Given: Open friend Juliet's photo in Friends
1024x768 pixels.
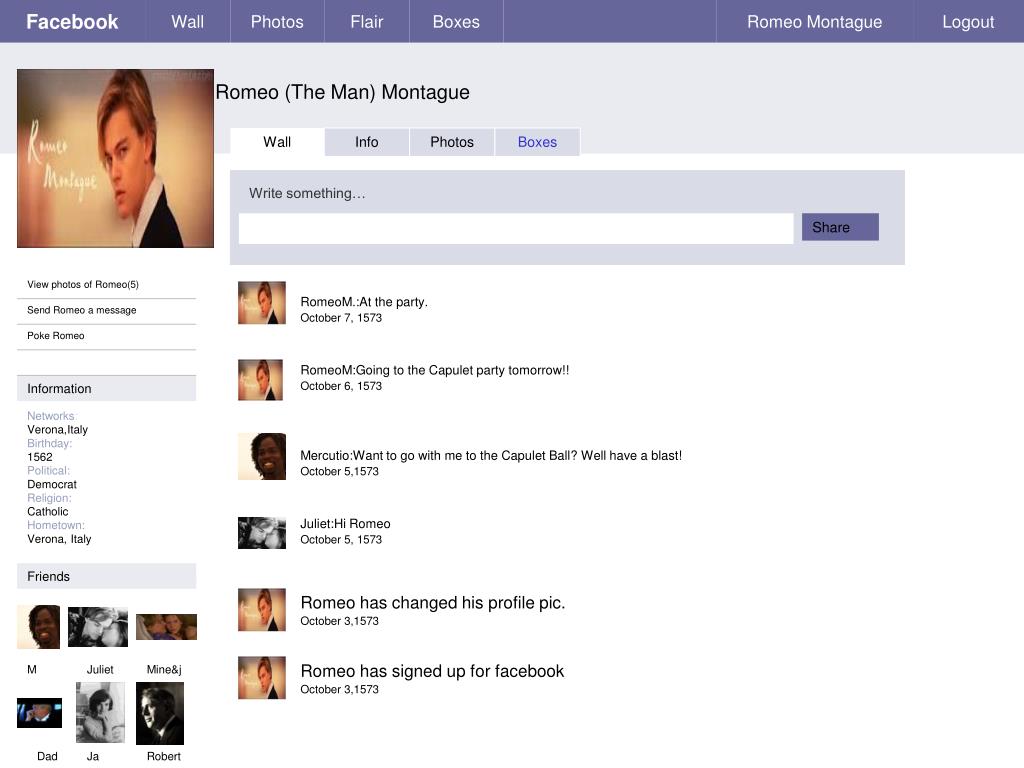Looking at the screenshot, I should pyautogui.click(x=98, y=627).
